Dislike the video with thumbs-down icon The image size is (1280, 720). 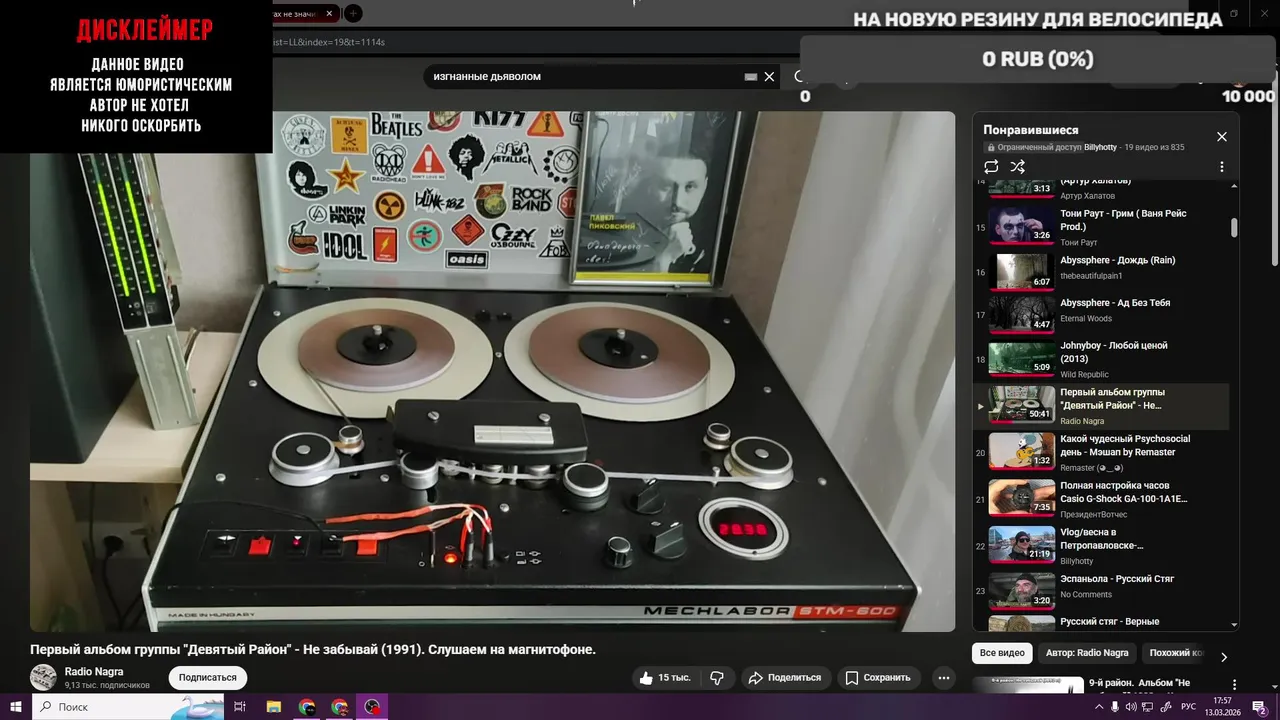click(x=717, y=677)
